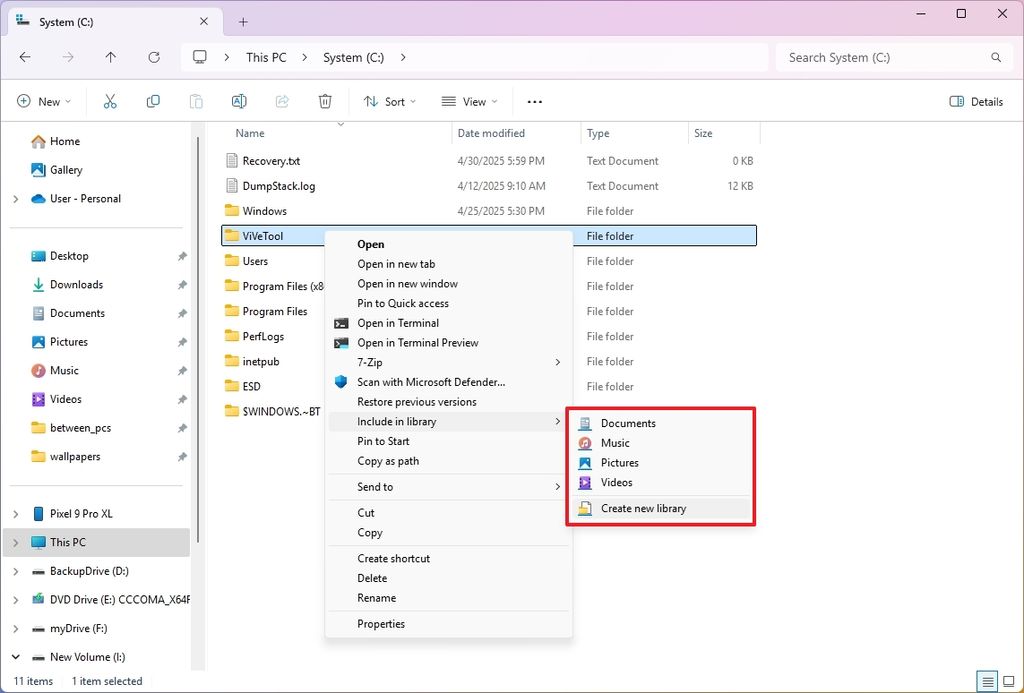1024x693 pixels.
Task: Select the Windows folder row
Action: coord(489,211)
